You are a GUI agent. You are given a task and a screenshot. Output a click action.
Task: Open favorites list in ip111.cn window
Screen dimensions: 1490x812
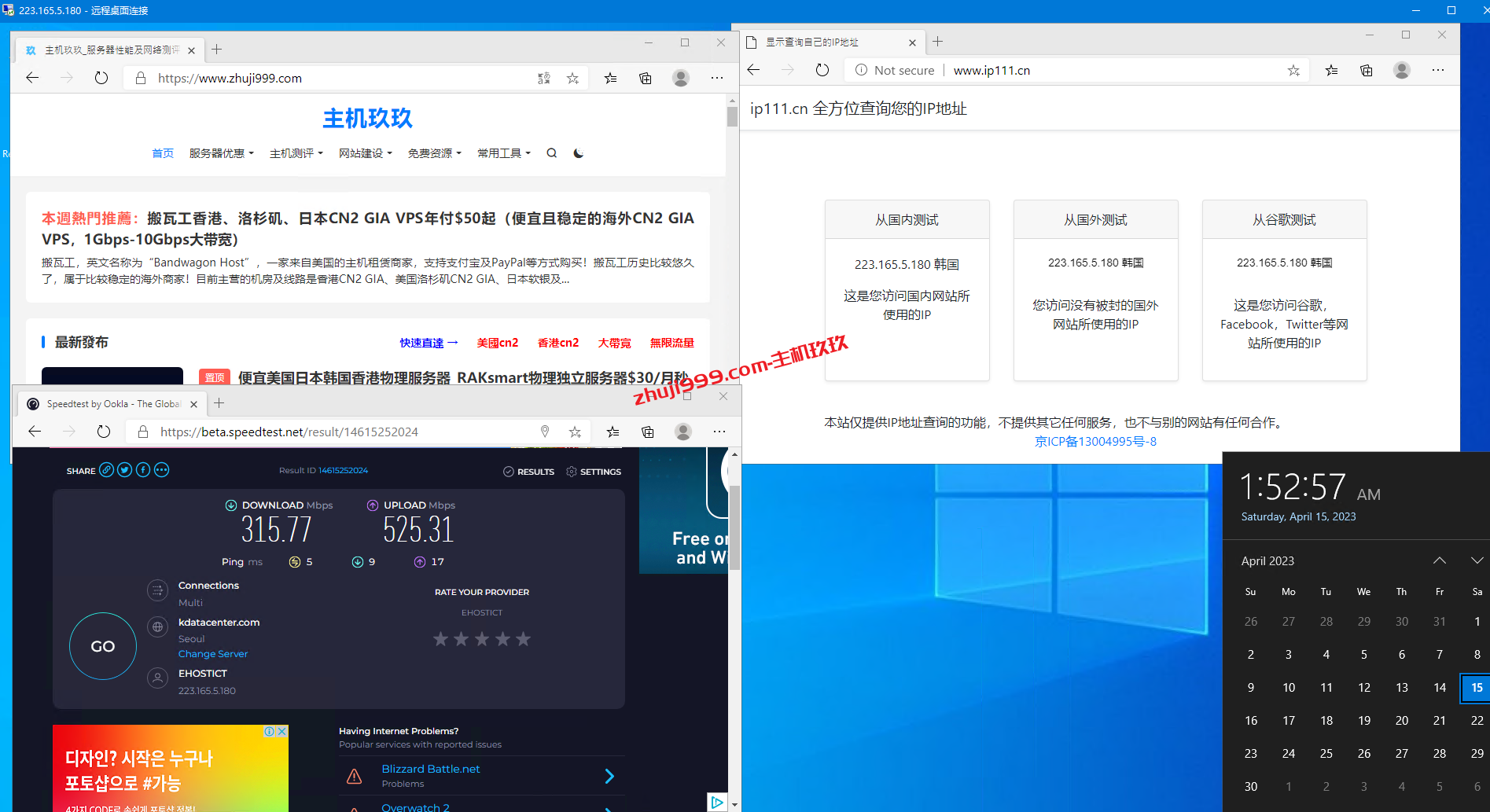1331,70
